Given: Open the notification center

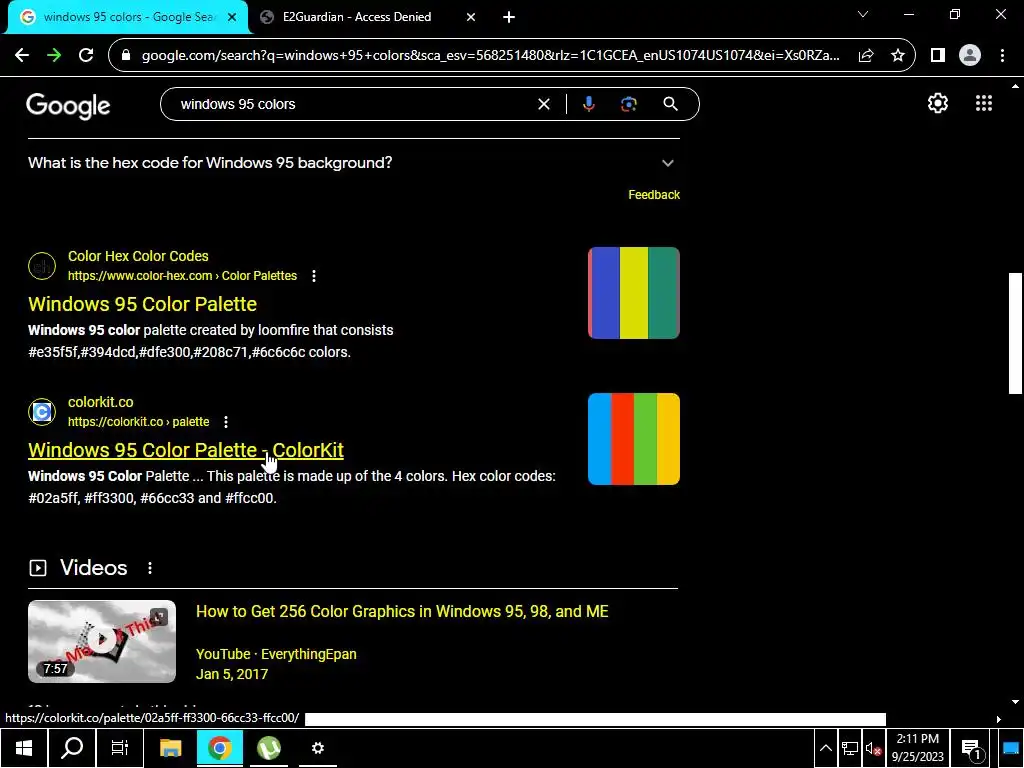Looking at the screenshot, I should point(972,749).
